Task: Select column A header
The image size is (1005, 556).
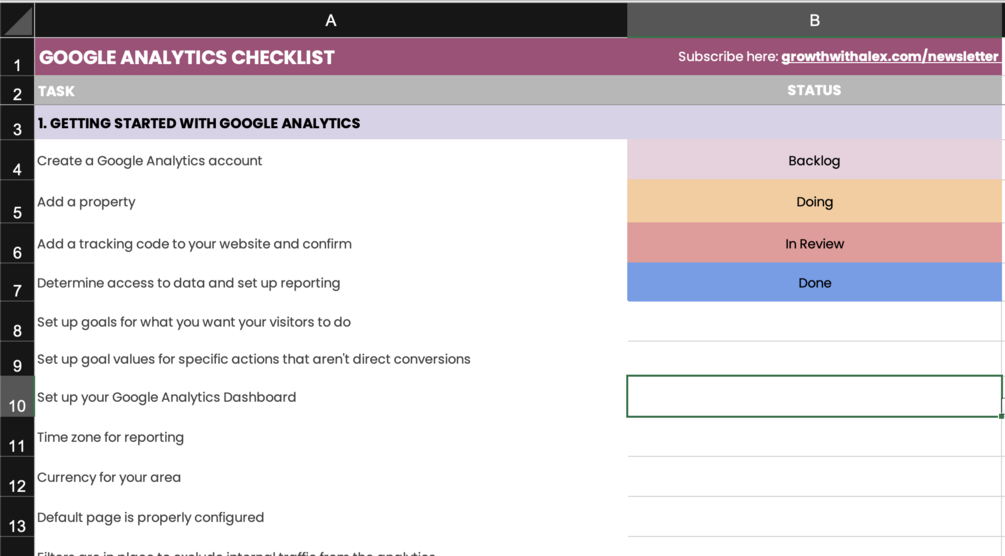Action: tap(331, 20)
